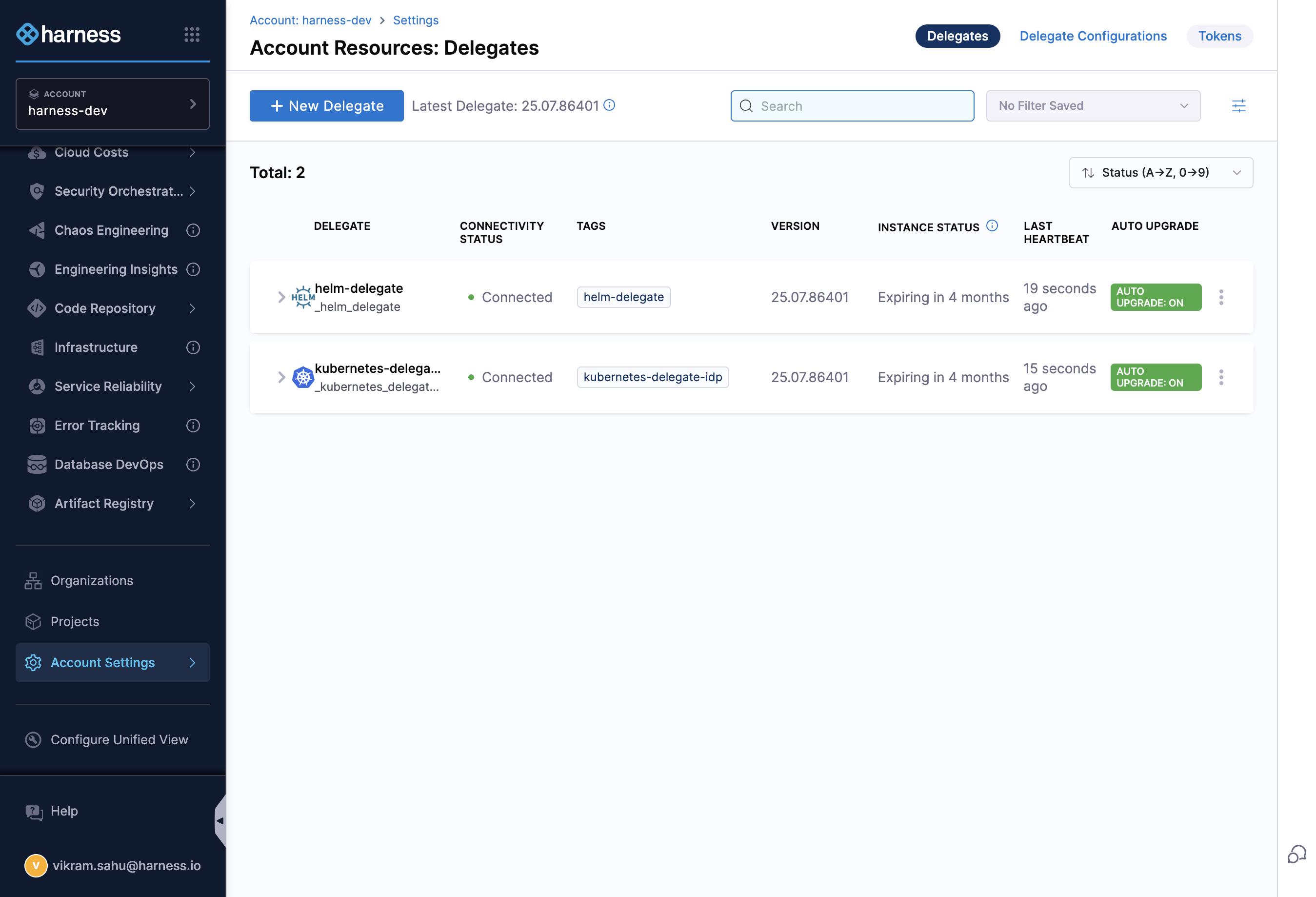Image resolution: width=1316 pixels, height=897 pixels.
Task: Focus the delegate Search field
Action: [x=852, y=106]
